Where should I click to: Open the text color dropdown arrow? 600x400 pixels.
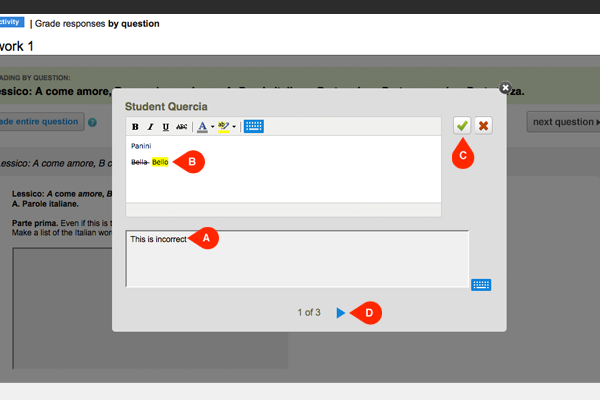[212, 127]
